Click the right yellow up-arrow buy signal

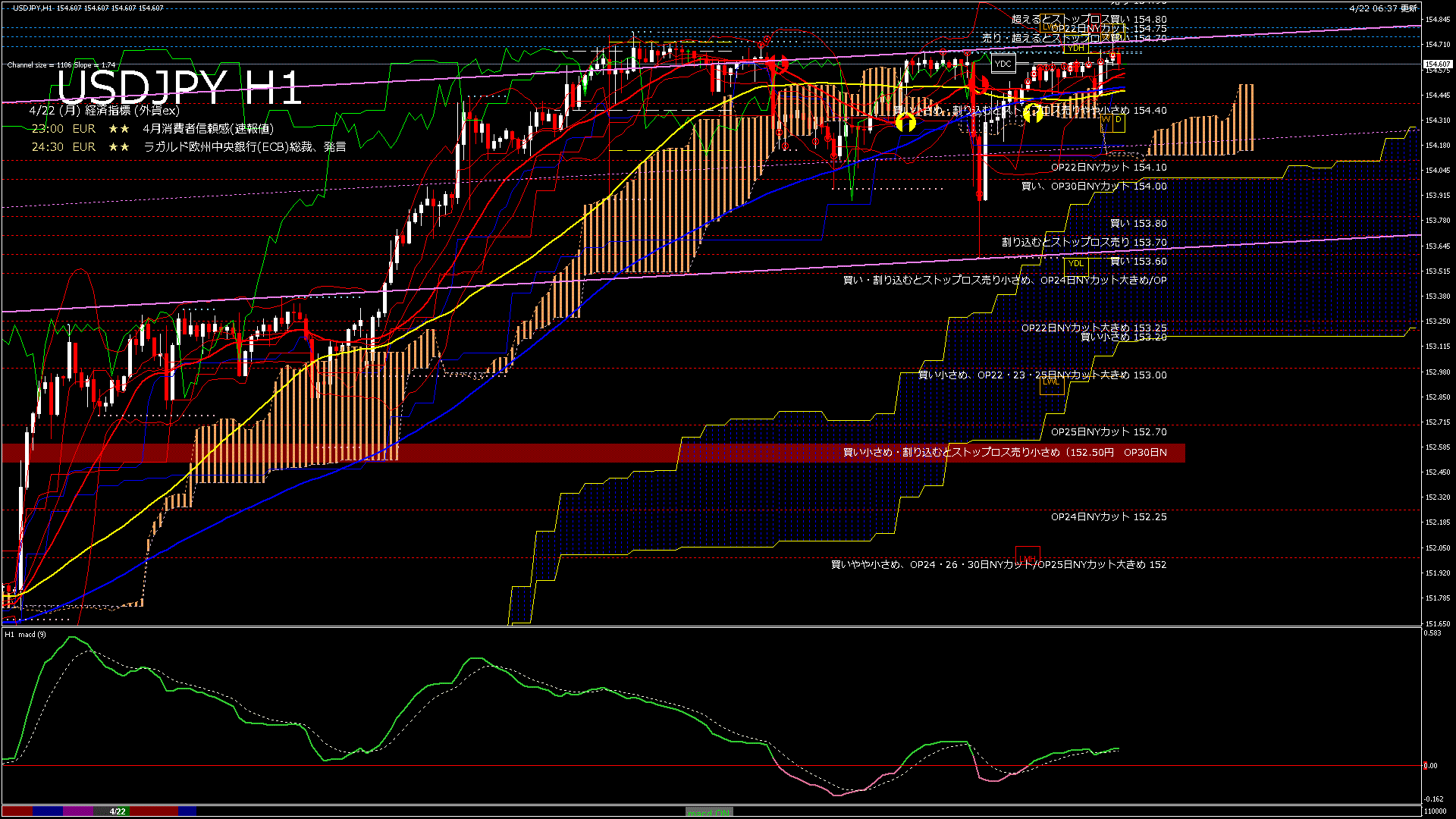click(x=1033, y=115)
